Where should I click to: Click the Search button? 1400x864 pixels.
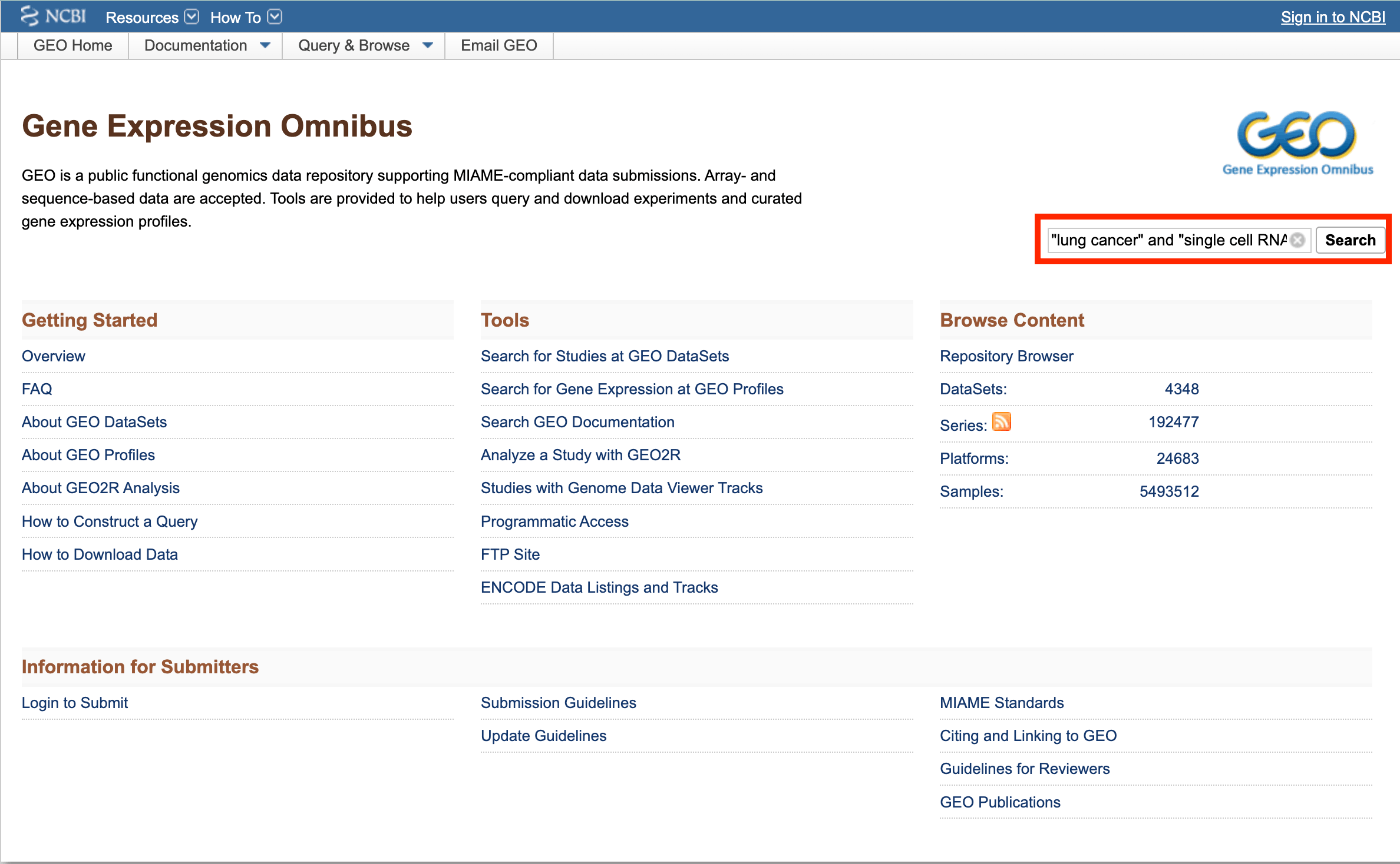1350,240
